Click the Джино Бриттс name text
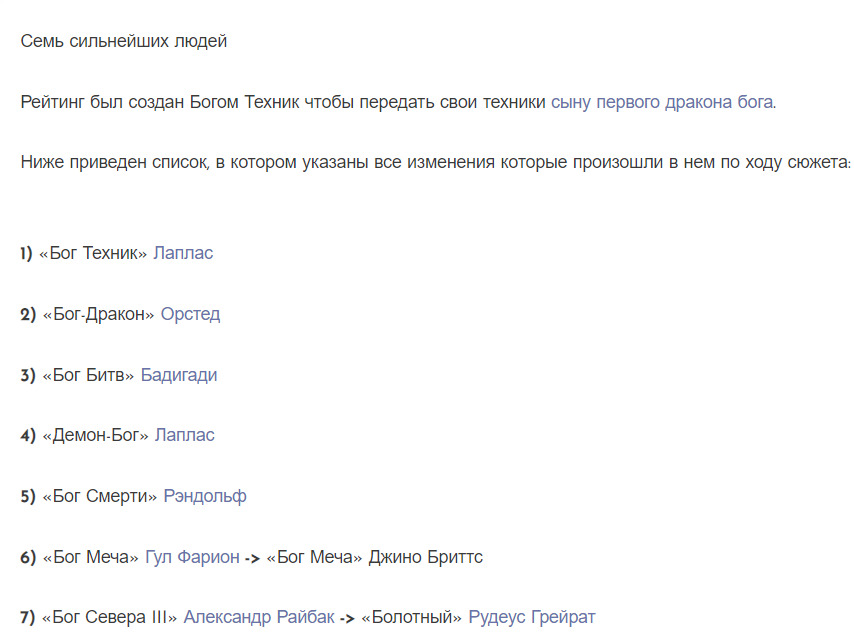854x635 pixels. point(426,557)
